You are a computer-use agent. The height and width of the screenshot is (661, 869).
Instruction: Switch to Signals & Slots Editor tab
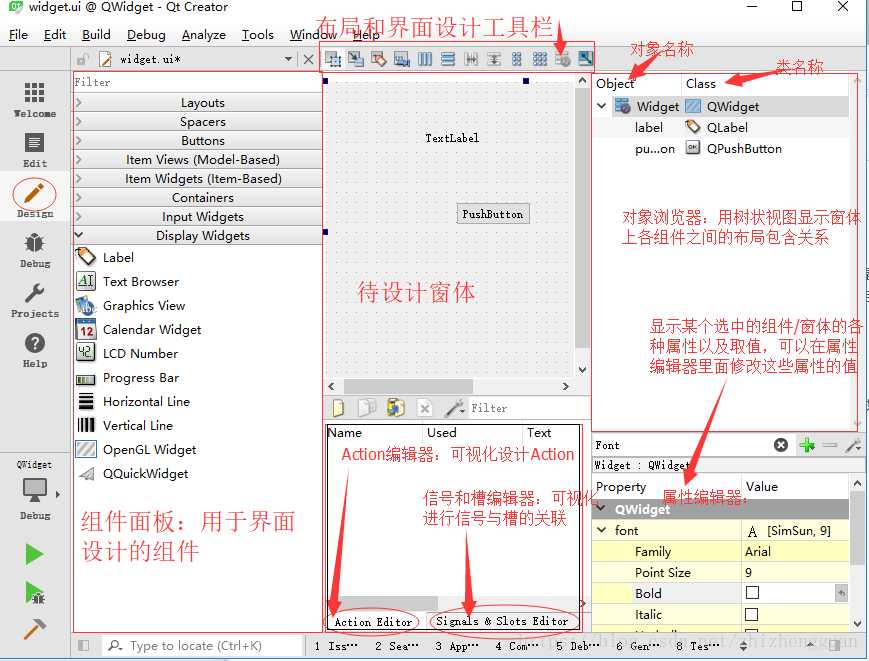(502, 621)
